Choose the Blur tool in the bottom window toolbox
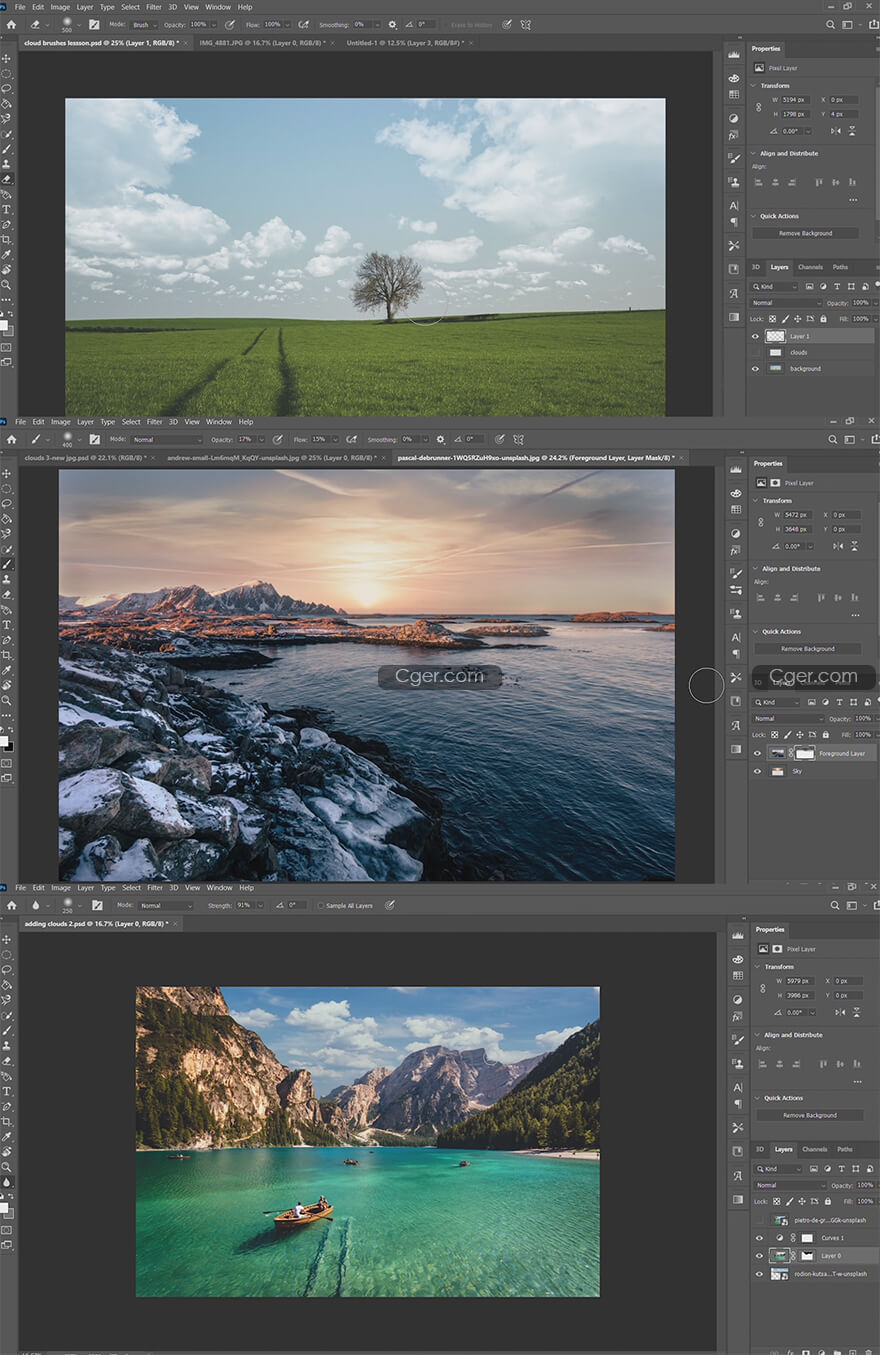Viewport: 880px width, 1355px height. pyautogui.click(x=7, y=1181)
